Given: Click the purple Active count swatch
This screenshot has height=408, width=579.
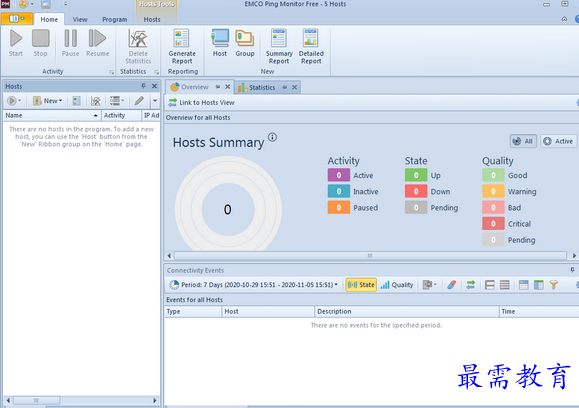Looking at the screenshot, I should click(x=339, y=175).
